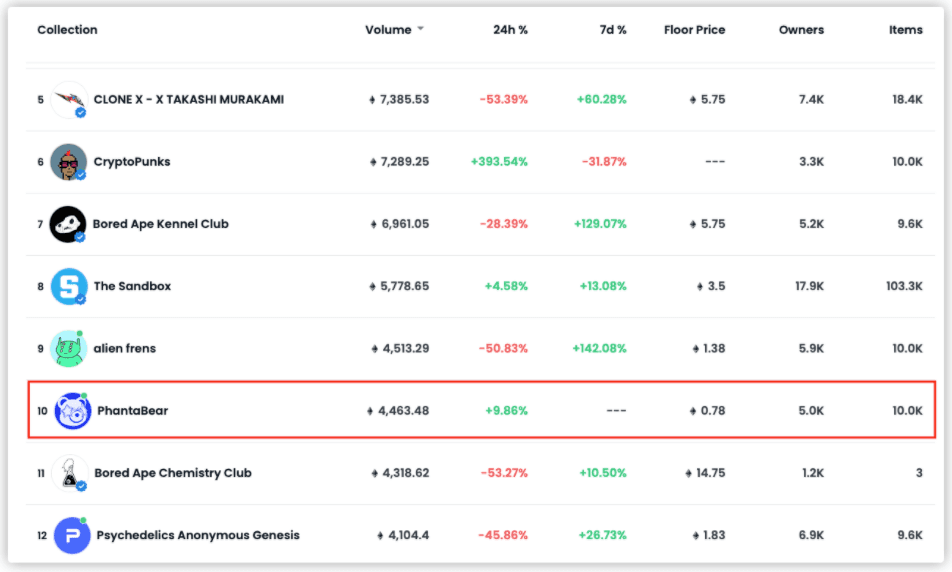Click the -31.87% 7d change
Viewport: 952px width, 572px height.
[x=604, y=162]
